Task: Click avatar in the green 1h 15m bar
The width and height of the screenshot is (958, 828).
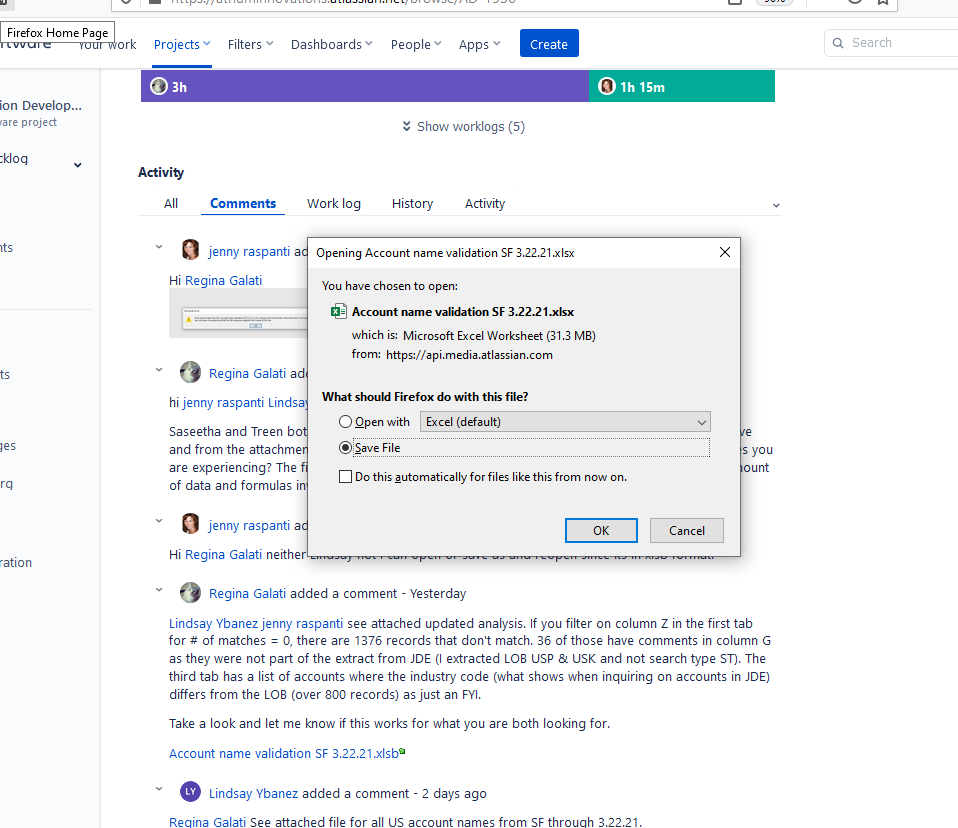Action: [x=607, y=86]
